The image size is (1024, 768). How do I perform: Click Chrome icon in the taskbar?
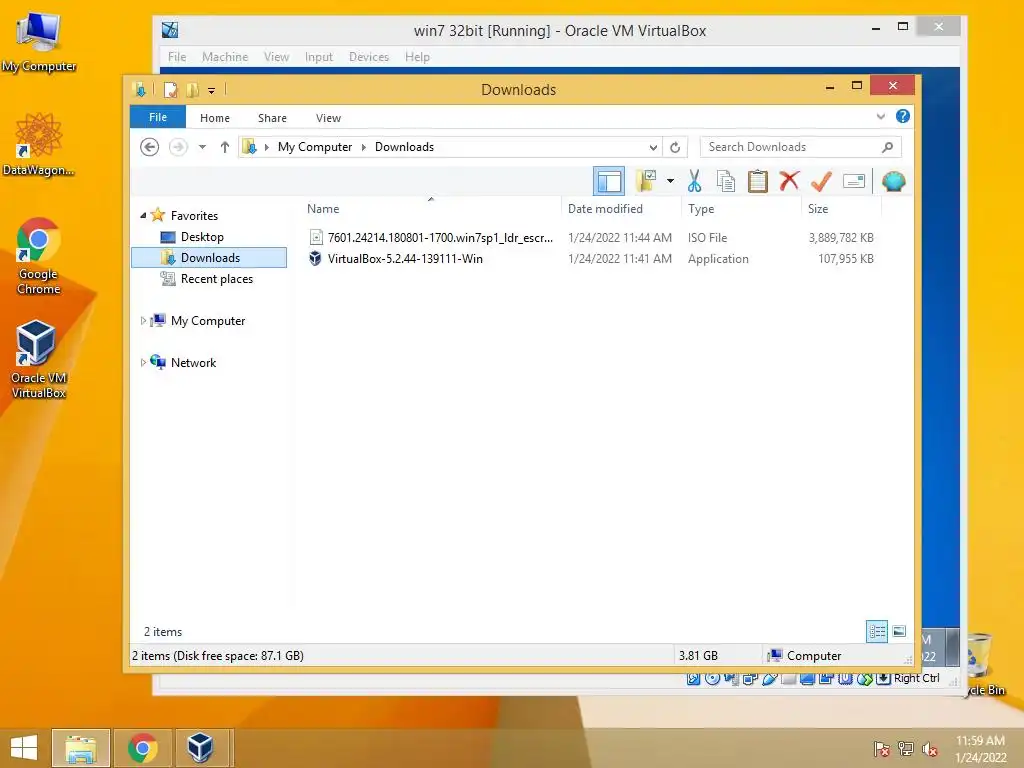[x=142, y=748]
